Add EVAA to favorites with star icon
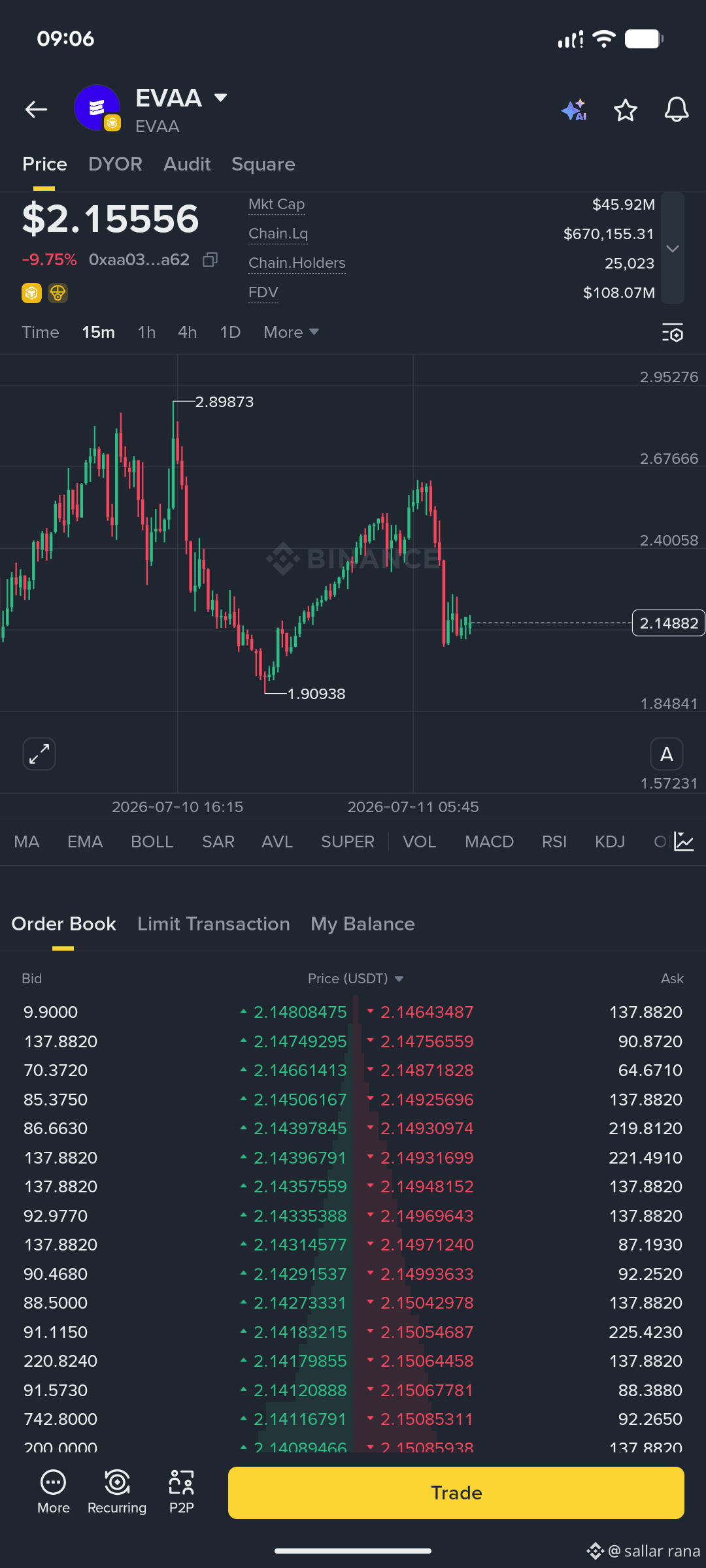This screenshot has width=706, height=1568. [626, 110]
